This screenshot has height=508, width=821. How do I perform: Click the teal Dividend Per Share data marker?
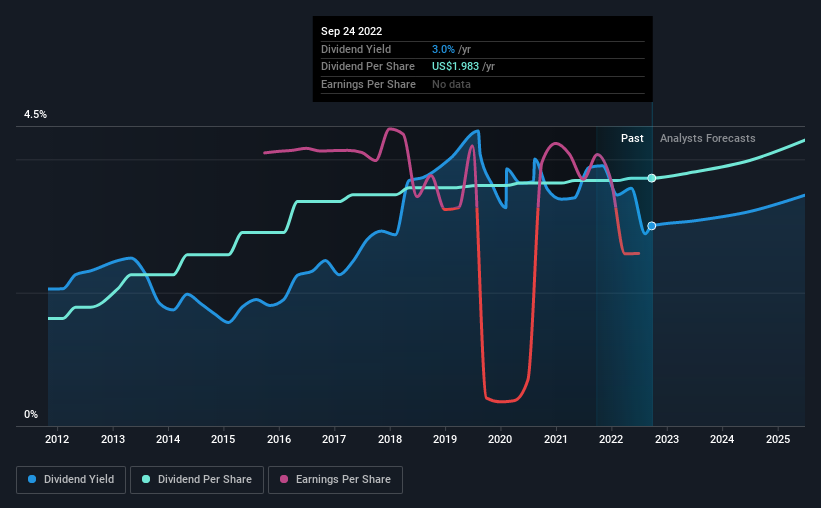[x=652, y=178]
